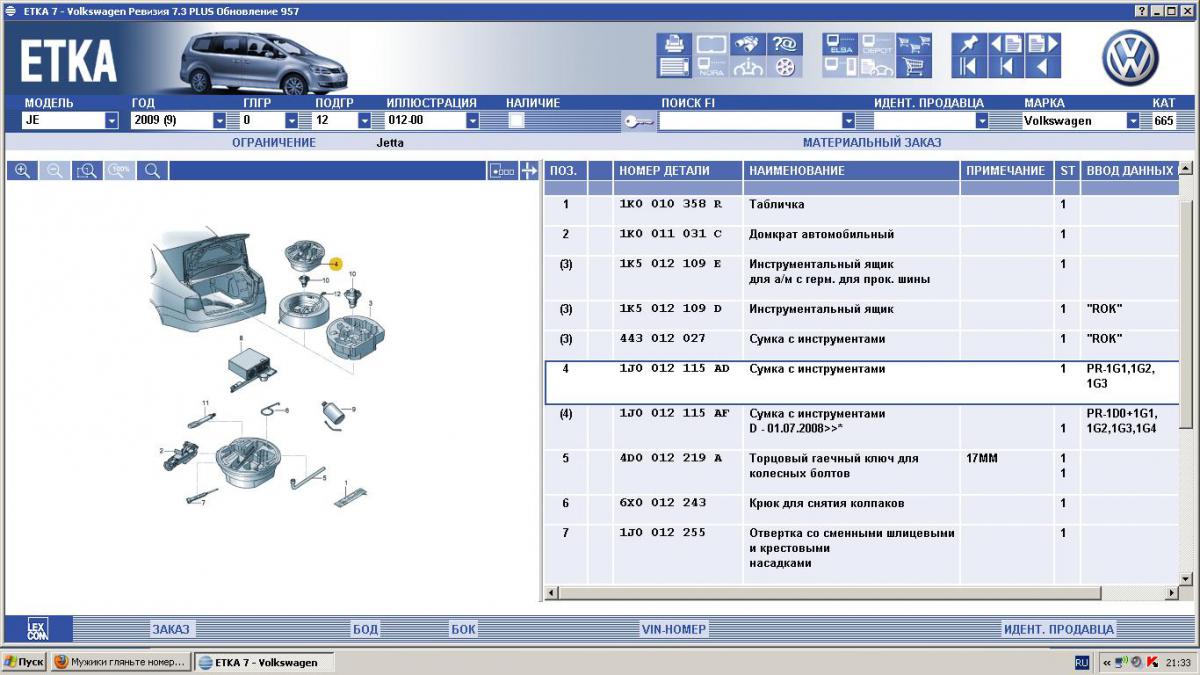Image resolution: width=1200 pixels, height=675 pixels.
Task: Select the Домкрат автомобильный row
Action: [x=862, y=234]
